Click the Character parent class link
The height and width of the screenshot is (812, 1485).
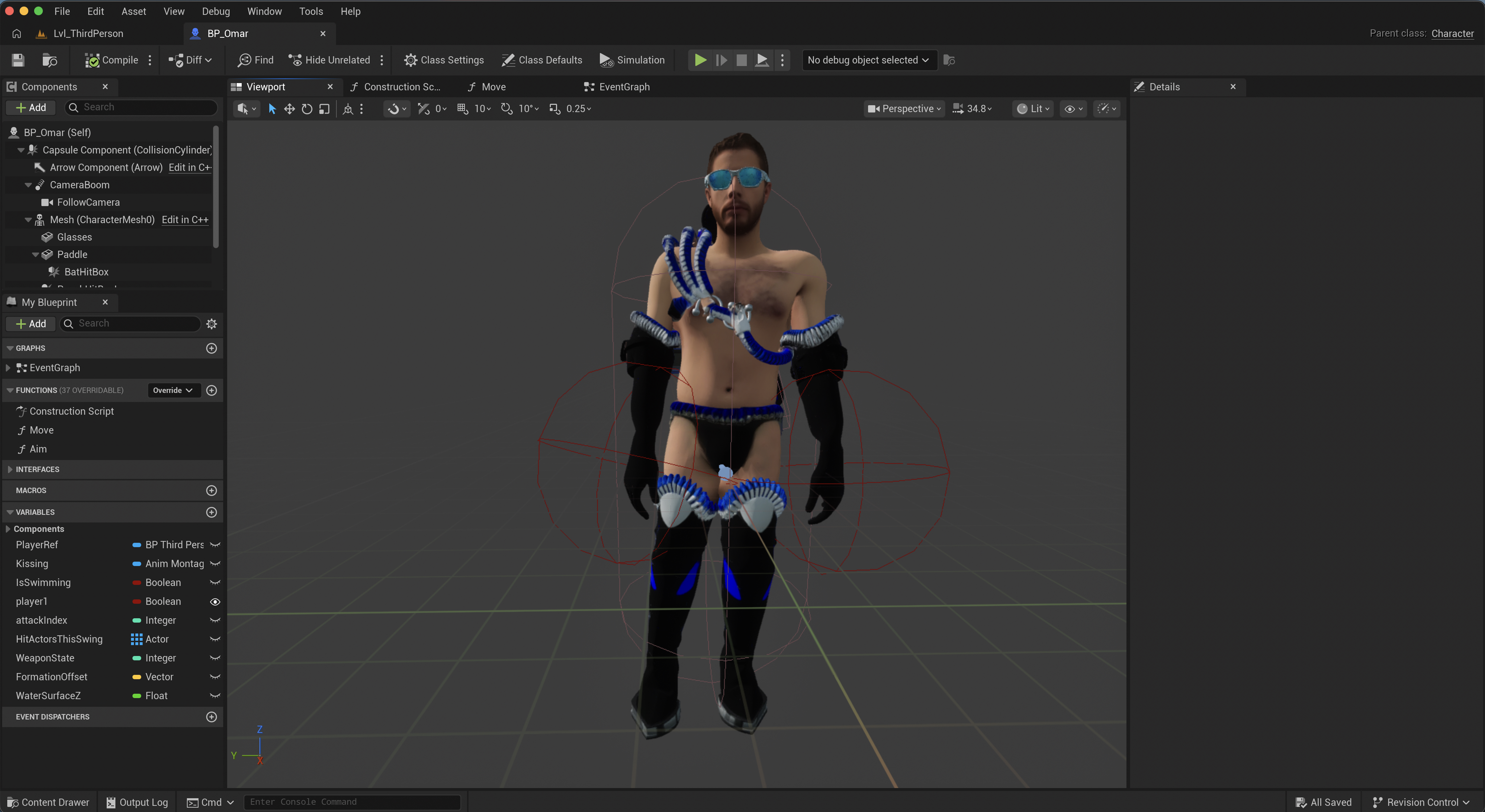[1452, 33]
